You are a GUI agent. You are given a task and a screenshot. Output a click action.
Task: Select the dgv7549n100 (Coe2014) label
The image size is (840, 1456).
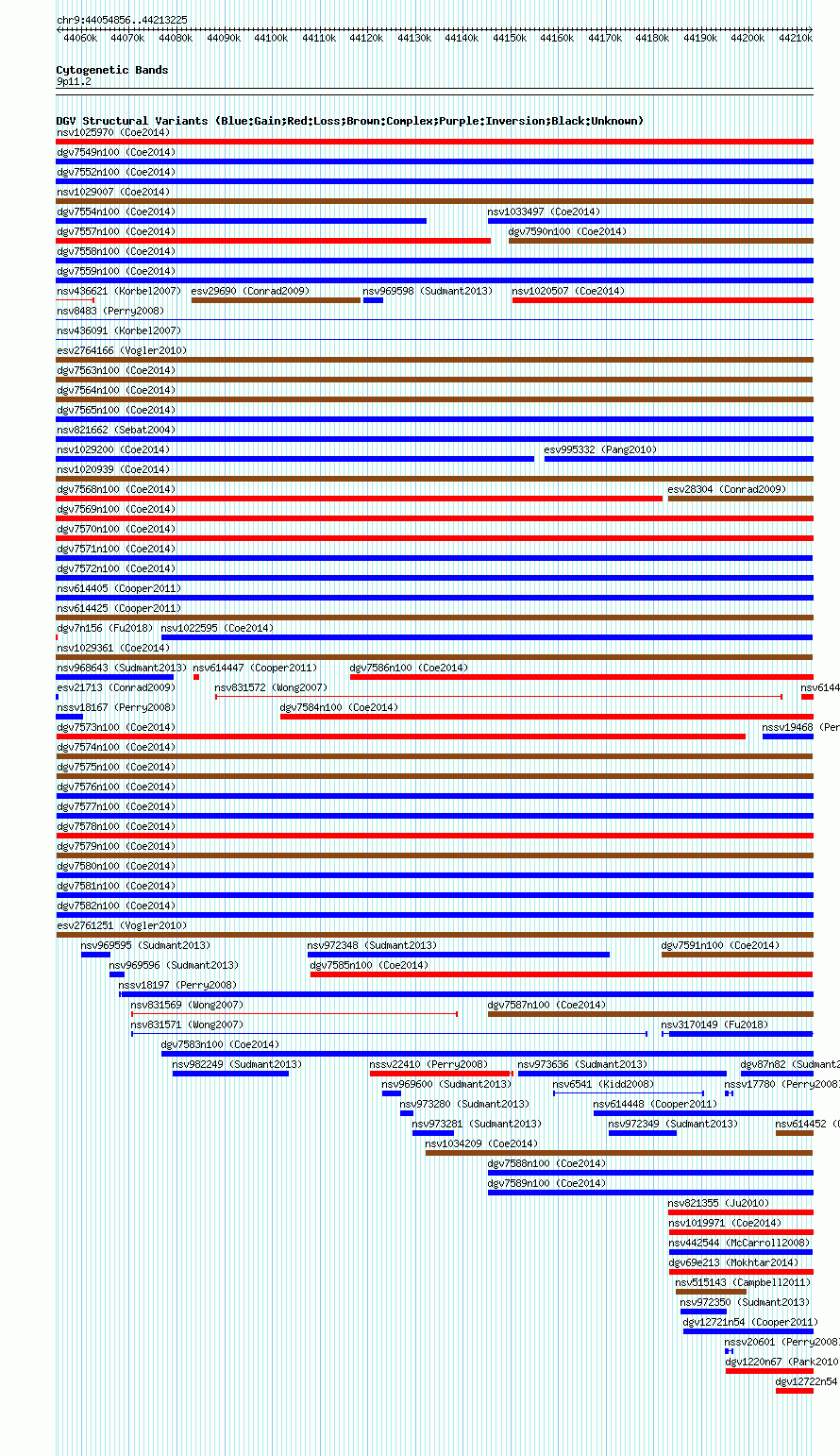pos(116,153)
